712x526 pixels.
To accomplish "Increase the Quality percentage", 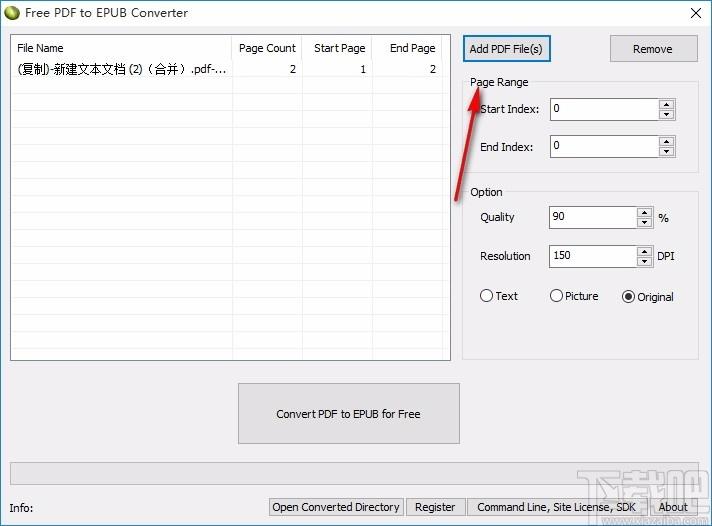I will pos(644,212).
